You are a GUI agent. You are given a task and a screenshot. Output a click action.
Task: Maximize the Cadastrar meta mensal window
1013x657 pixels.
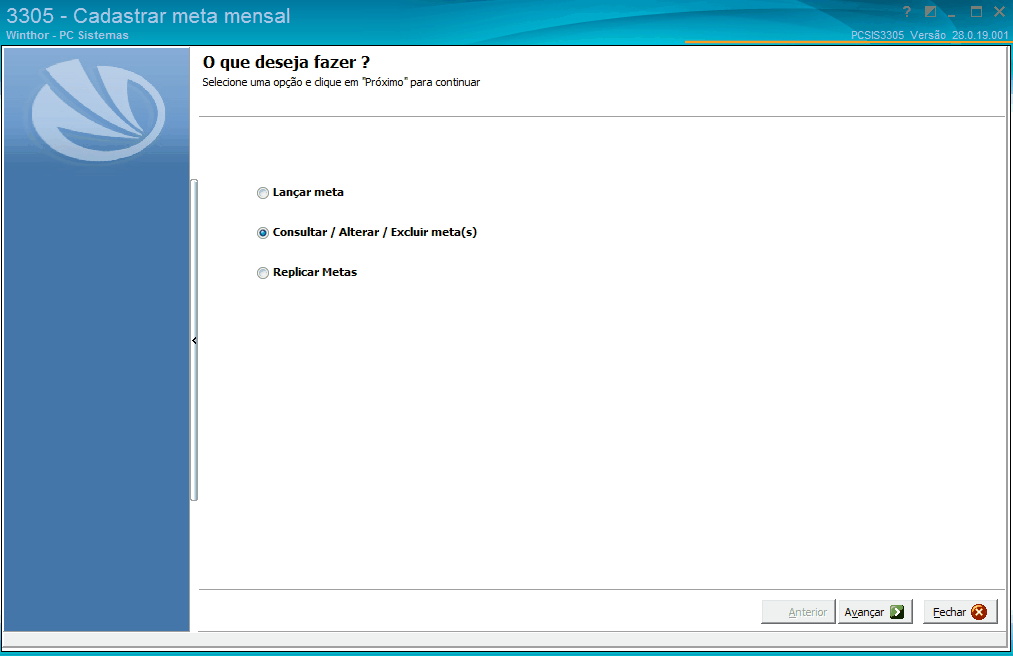(976, 12)
